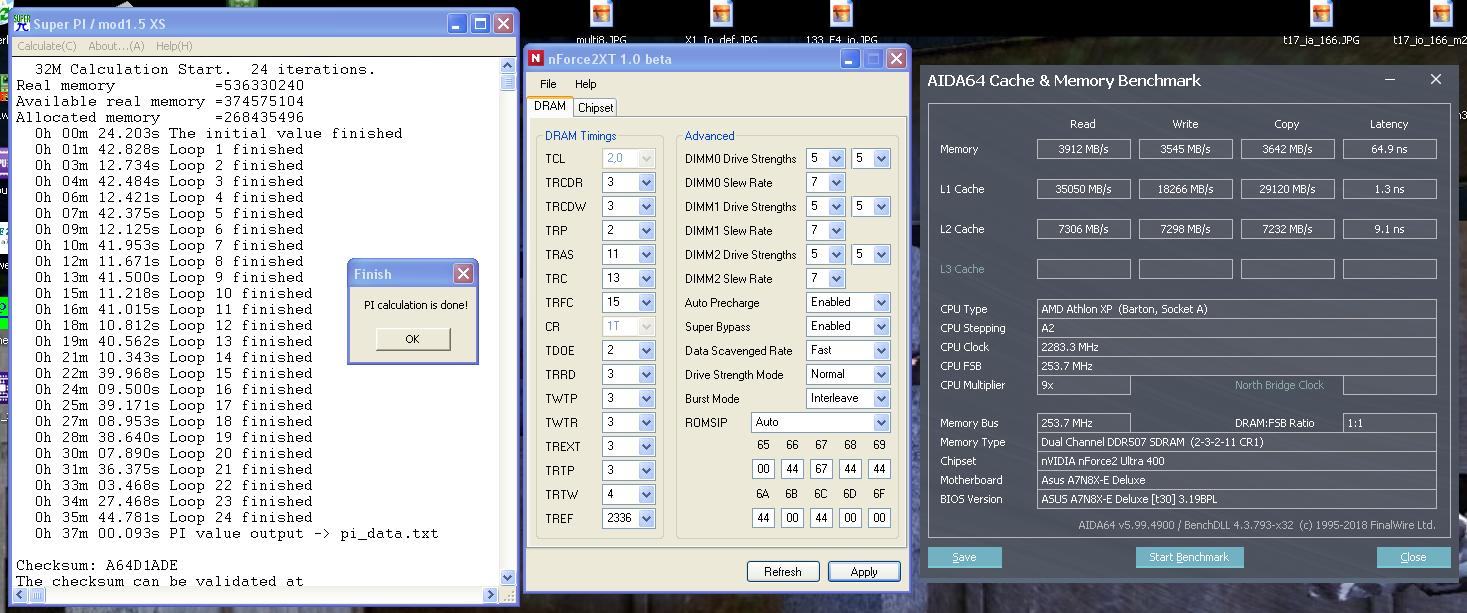Expand the TRTP timing dropdown
The width and height of the screenshot is (1467, 613).
pos(646,471)
